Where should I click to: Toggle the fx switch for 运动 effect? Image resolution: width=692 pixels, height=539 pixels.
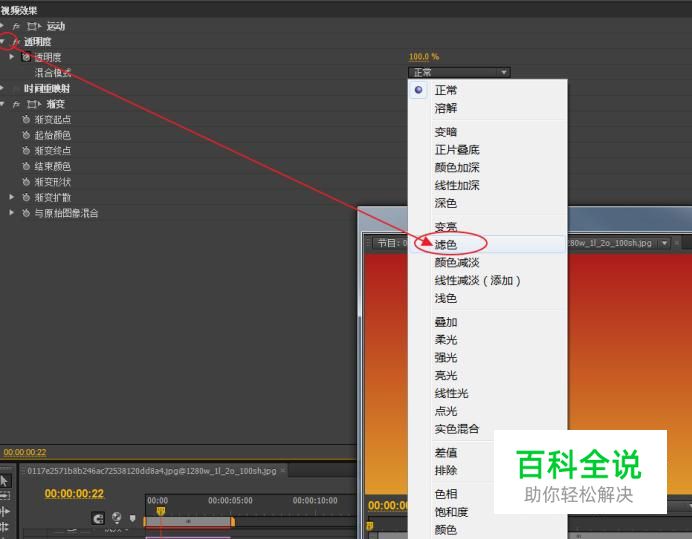(16, 26)
